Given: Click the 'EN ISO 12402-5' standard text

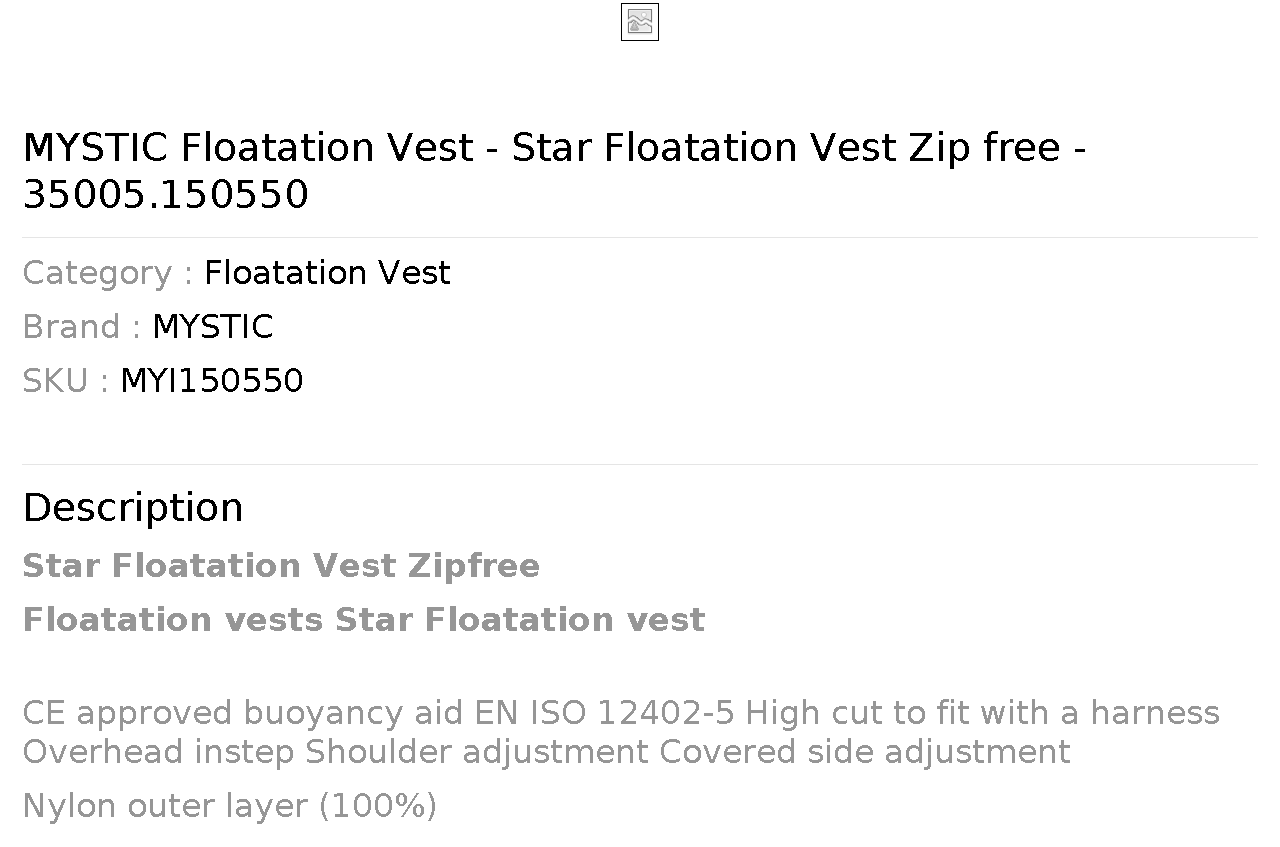Looking at the screenshot, I should coord(604,713).
